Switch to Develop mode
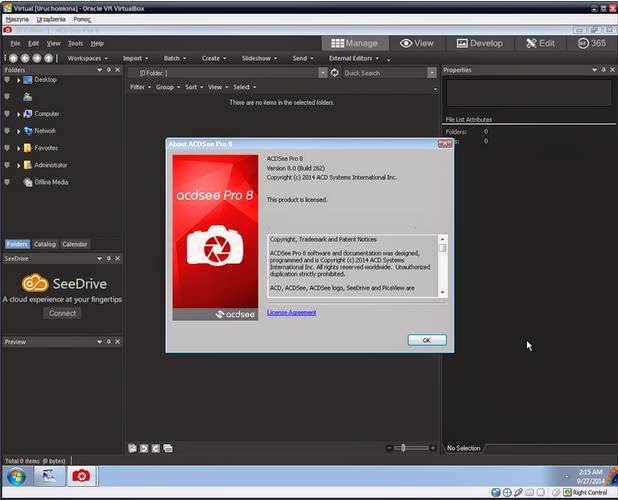Screen dimensions: 618x500 tap(480, 43)
